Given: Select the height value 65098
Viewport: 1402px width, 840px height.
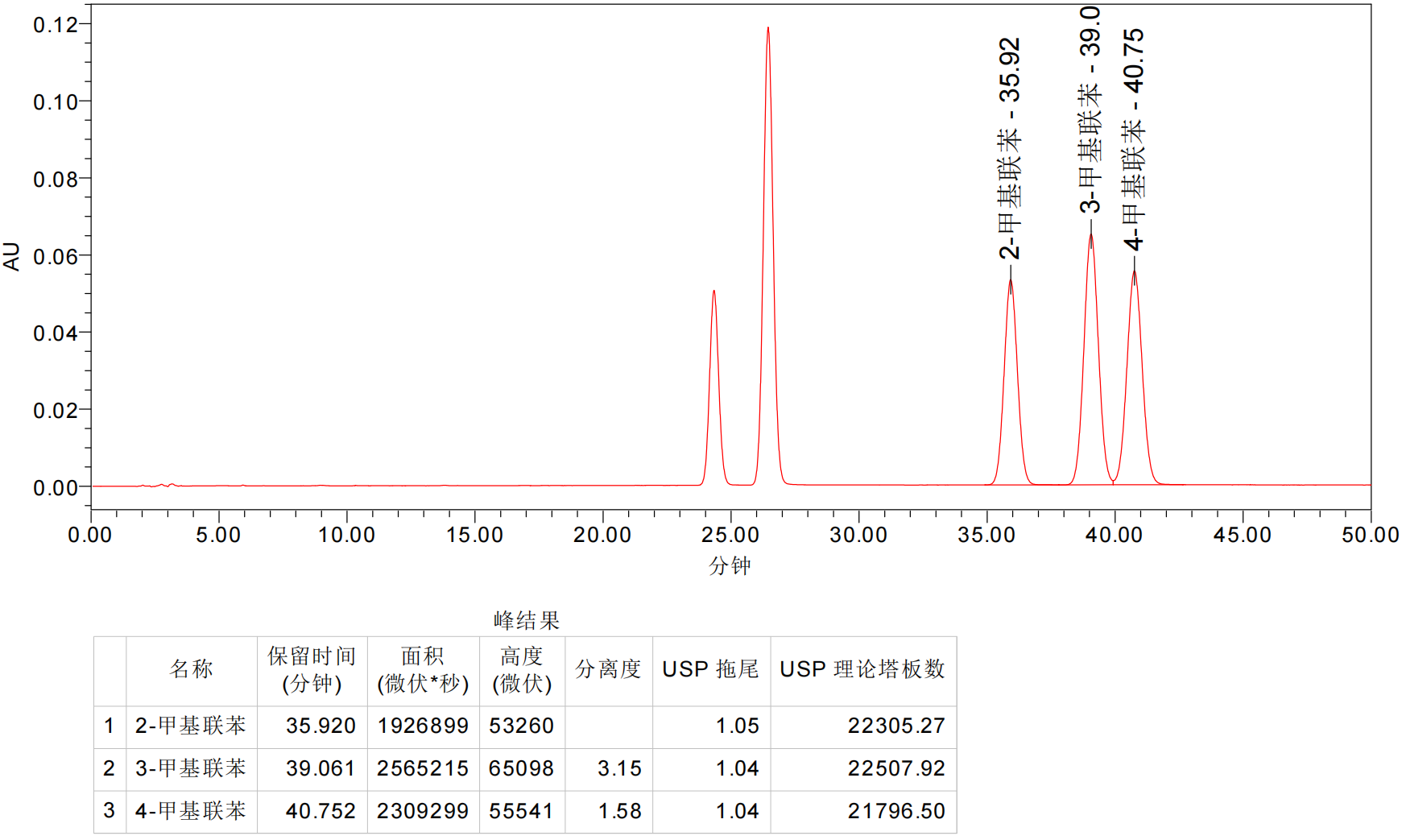Looking at the screenshot, I should point(521,768).
